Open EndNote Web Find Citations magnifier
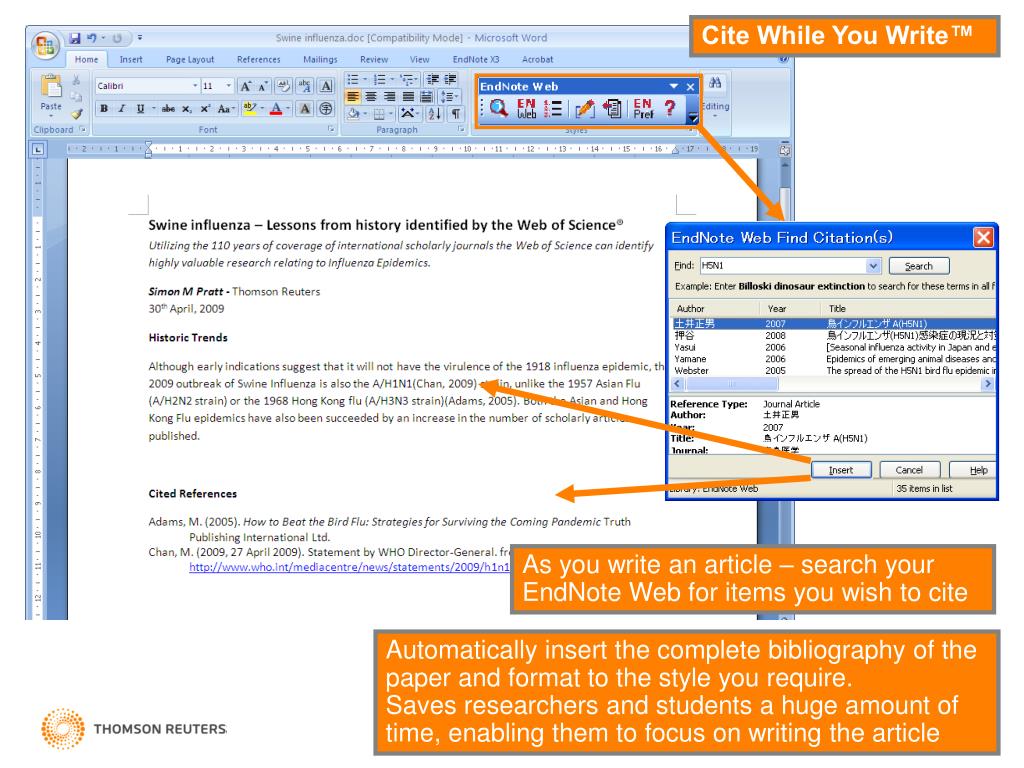 pyautogui.click(x=498, y=108)
